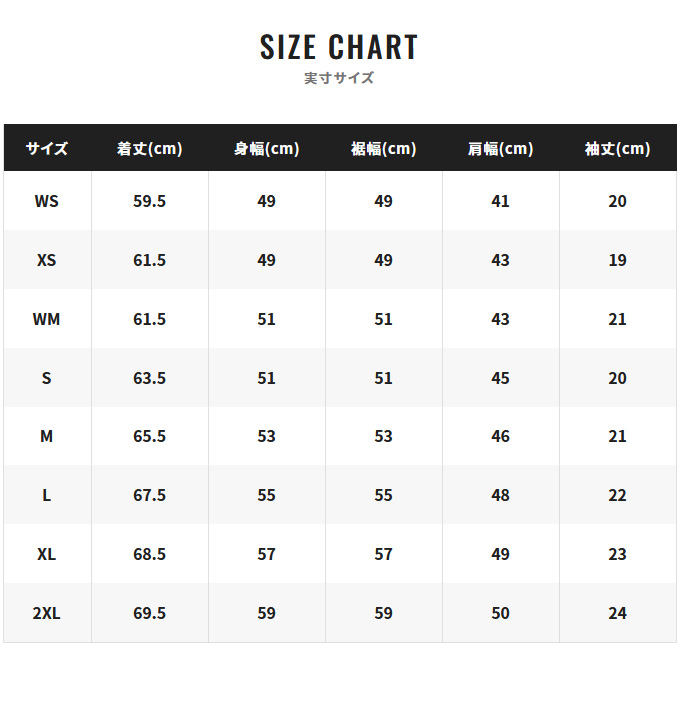Select sleeve length 24 in 2XL row

(617, 613)
